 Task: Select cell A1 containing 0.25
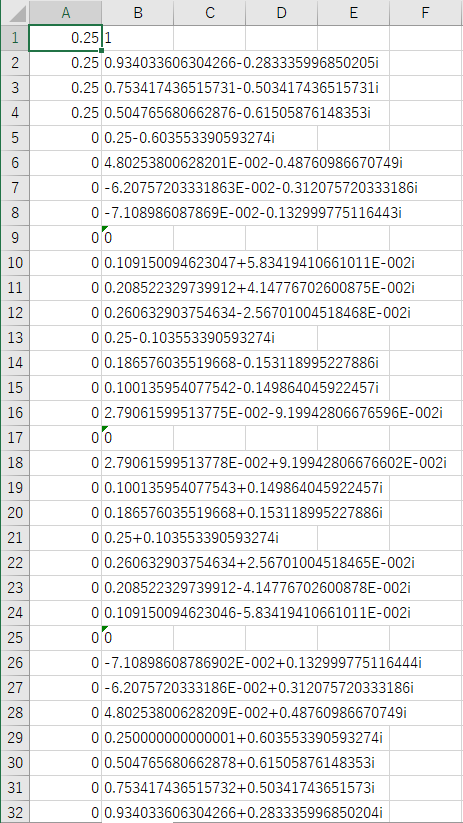[66, 38]
